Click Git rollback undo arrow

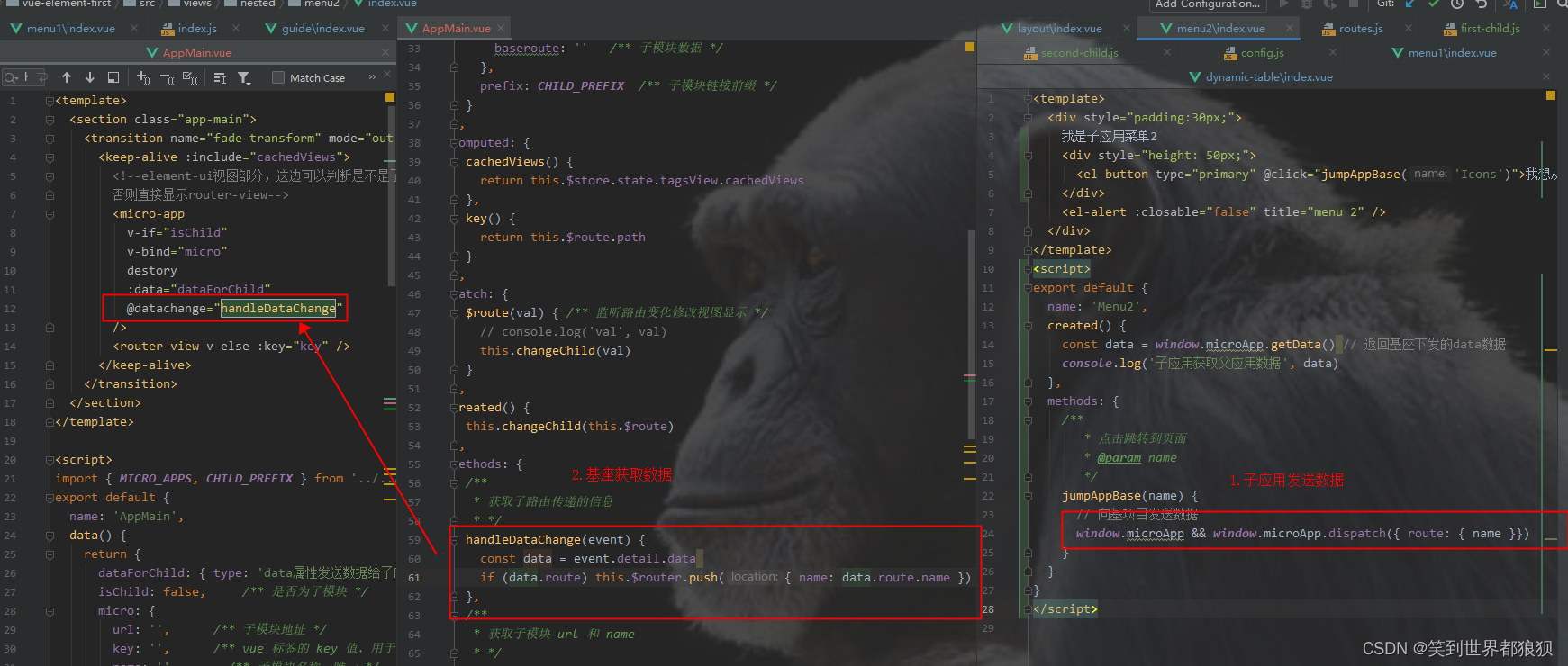1481,4
